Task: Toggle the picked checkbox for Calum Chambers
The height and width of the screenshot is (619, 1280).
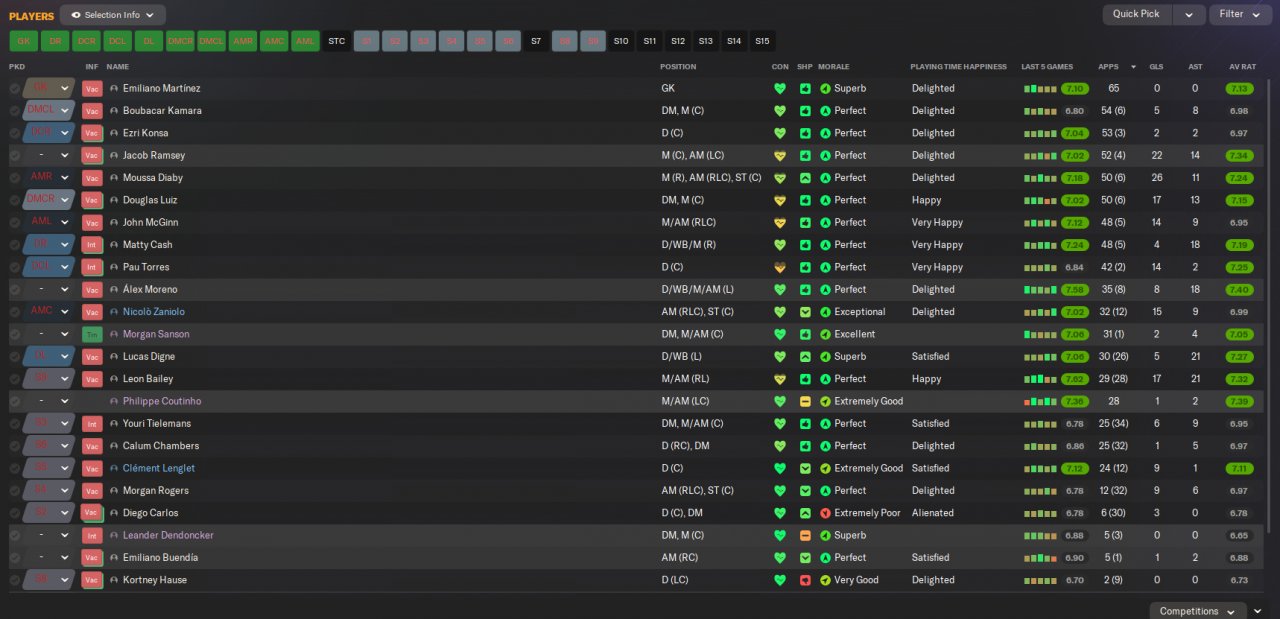Action: tap(15, 446)
